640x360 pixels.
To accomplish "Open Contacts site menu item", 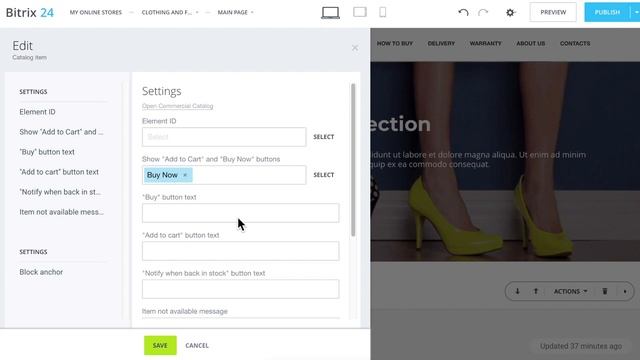I will pyautogui.click(x=575, y=43).
